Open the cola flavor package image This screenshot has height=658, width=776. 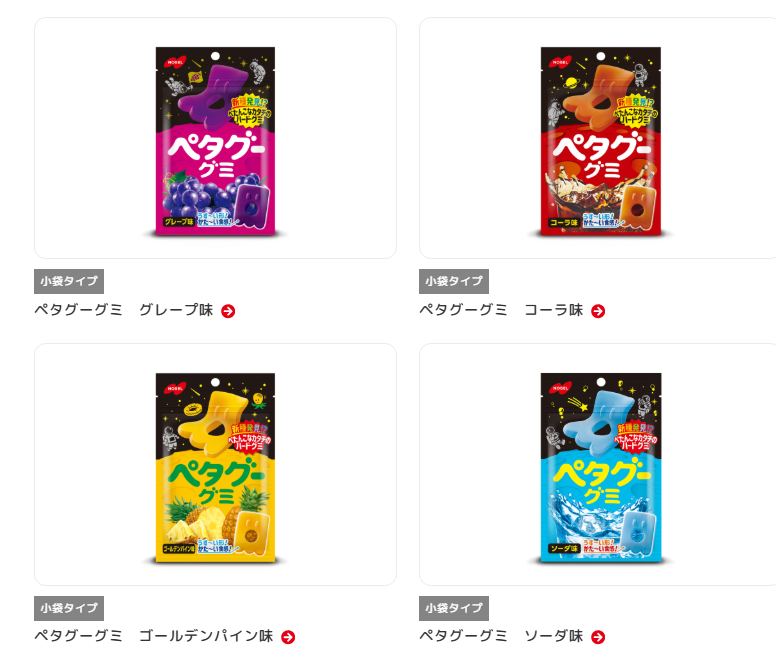coord(601,141)
